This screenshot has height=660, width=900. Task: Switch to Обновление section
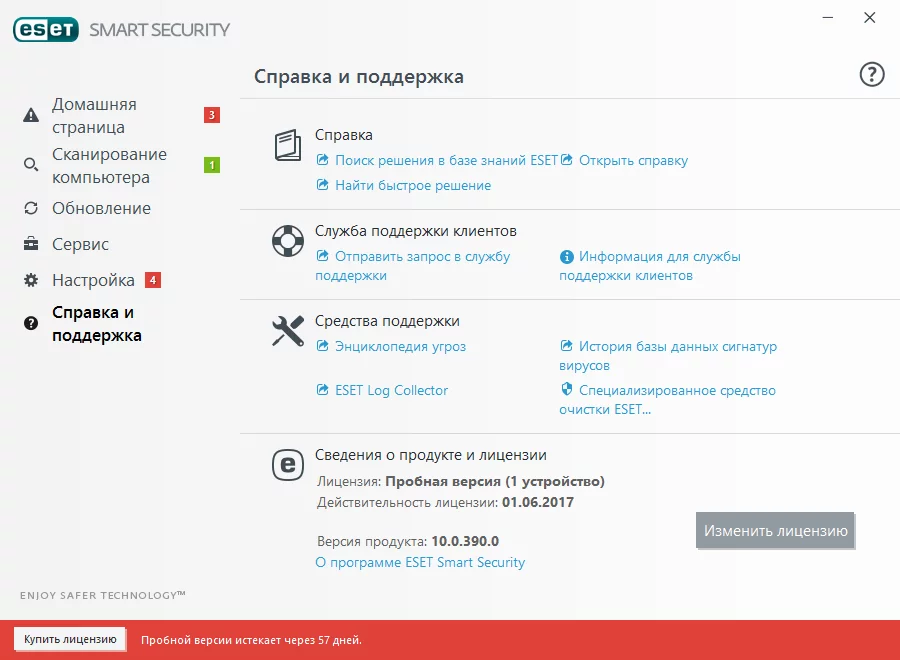(101, 208)
